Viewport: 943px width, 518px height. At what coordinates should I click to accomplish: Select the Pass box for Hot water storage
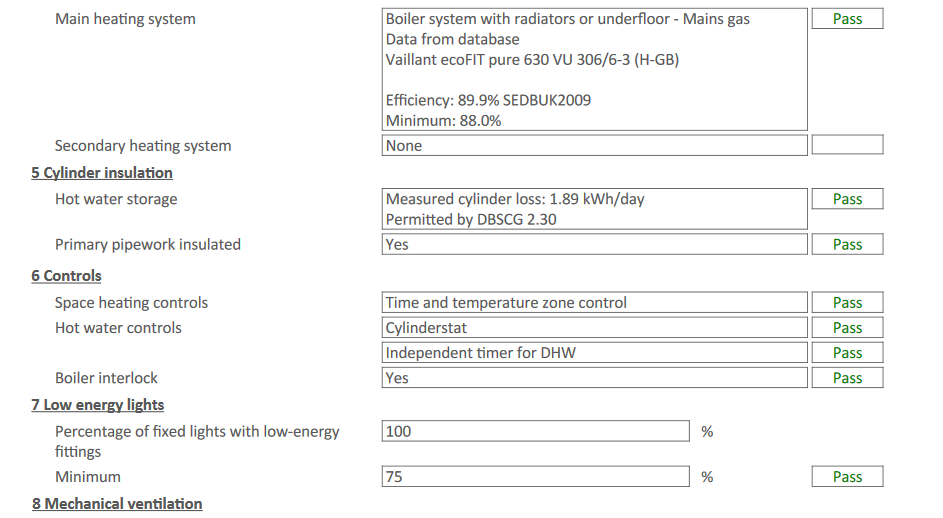847,199
